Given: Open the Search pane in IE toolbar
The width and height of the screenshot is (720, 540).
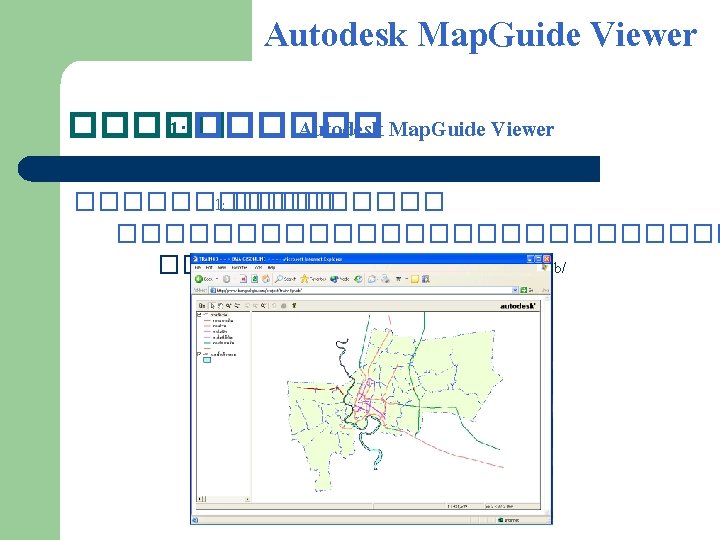Looking at the screenshot, I should click(285, 279).
